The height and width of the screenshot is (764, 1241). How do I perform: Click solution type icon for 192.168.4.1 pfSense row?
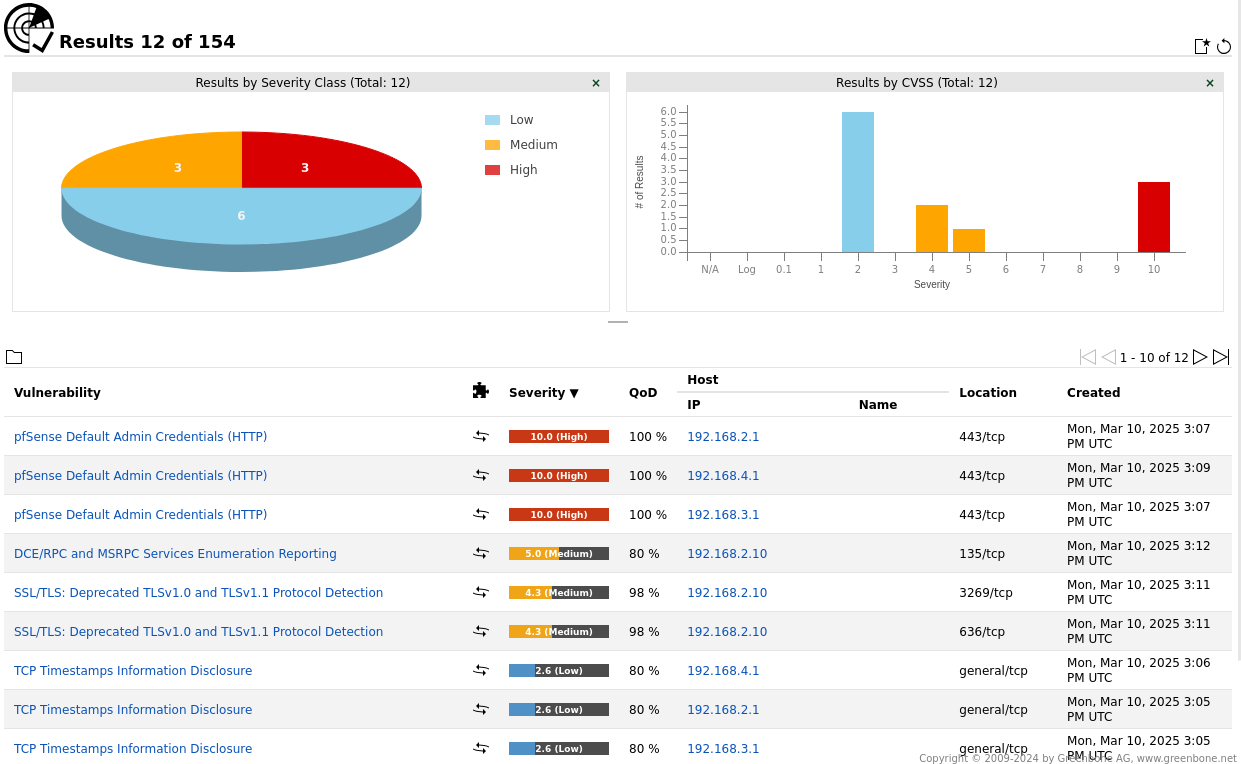point(481,475)
